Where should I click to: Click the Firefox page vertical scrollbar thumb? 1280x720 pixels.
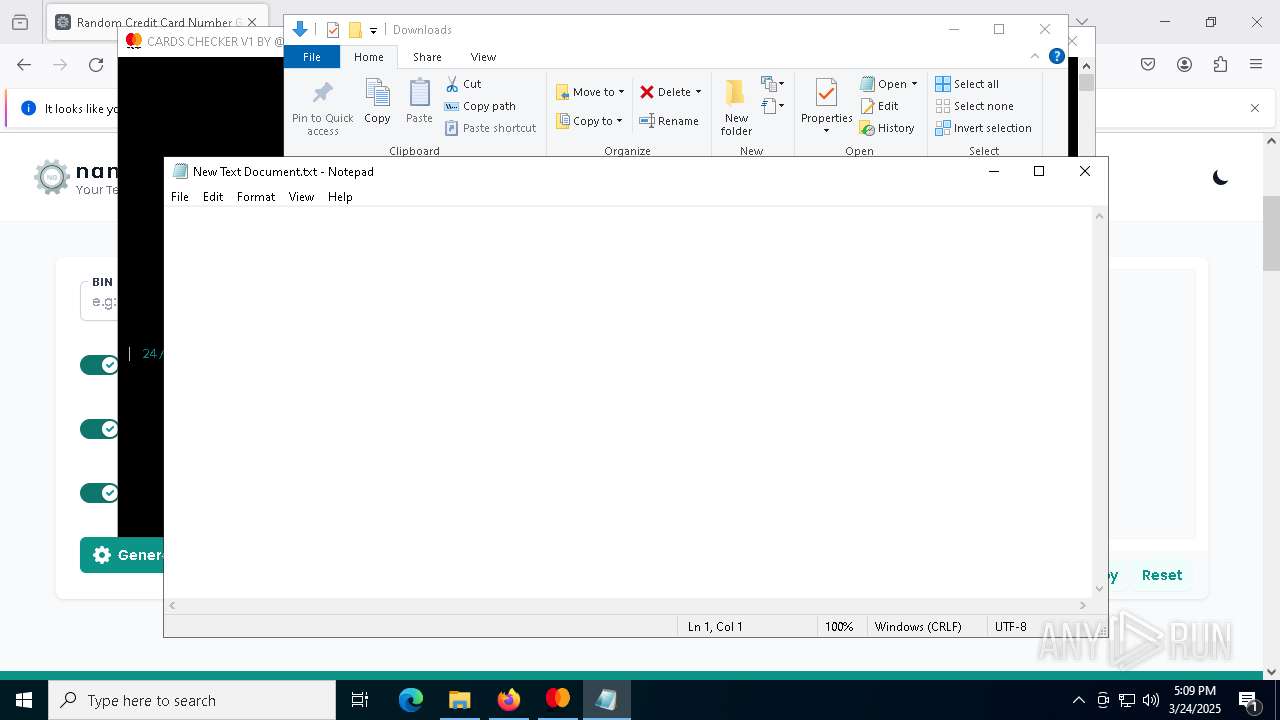[1271, 233]
